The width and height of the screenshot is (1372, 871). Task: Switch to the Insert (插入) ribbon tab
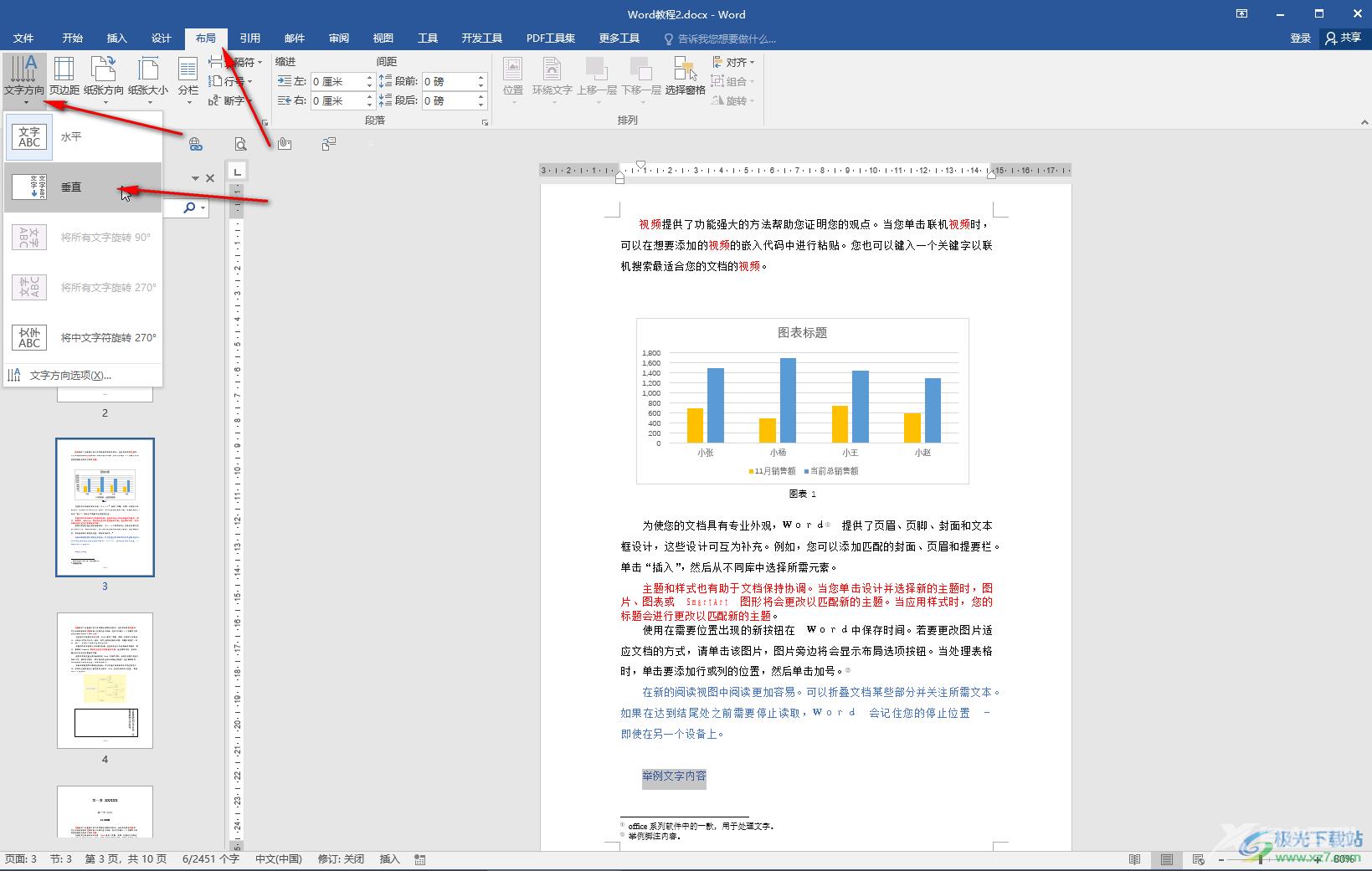[117, 38]
